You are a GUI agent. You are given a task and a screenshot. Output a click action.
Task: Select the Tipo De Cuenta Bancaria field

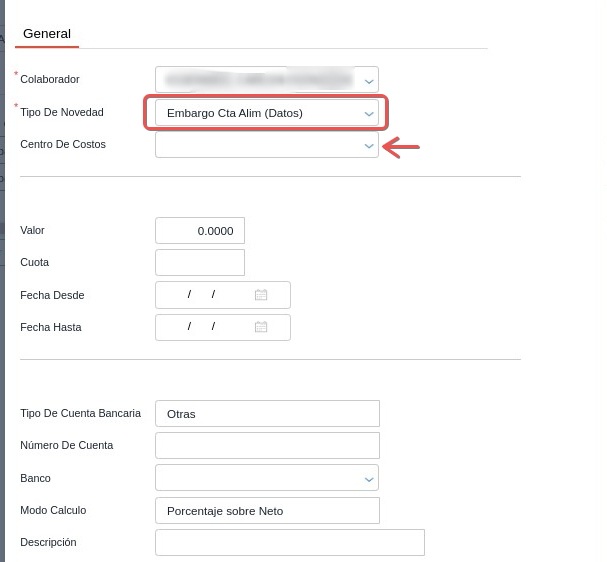pyautogui.click(x=267, y=413)
